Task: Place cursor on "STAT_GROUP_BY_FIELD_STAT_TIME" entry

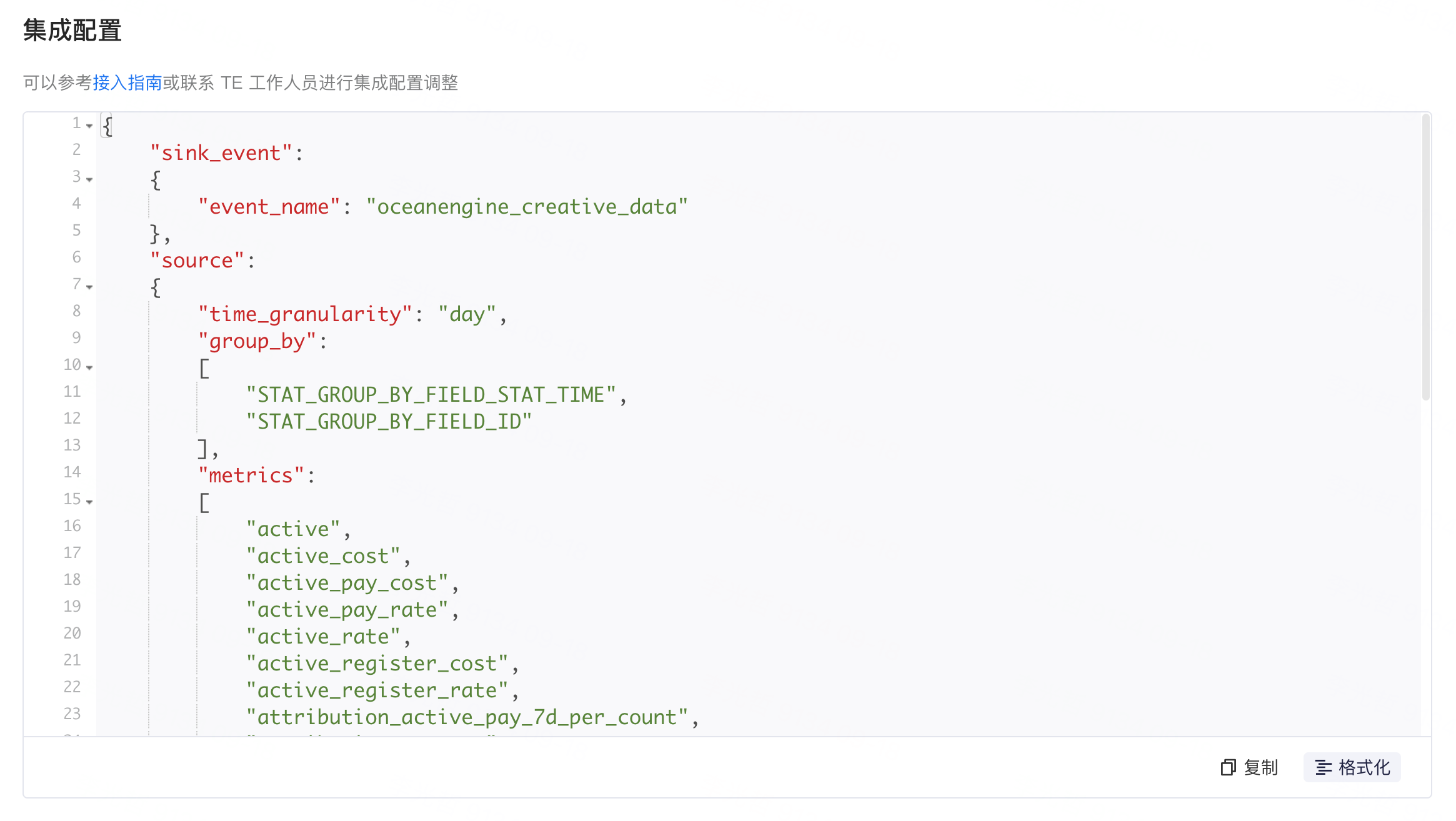Action: pos(431,395)
